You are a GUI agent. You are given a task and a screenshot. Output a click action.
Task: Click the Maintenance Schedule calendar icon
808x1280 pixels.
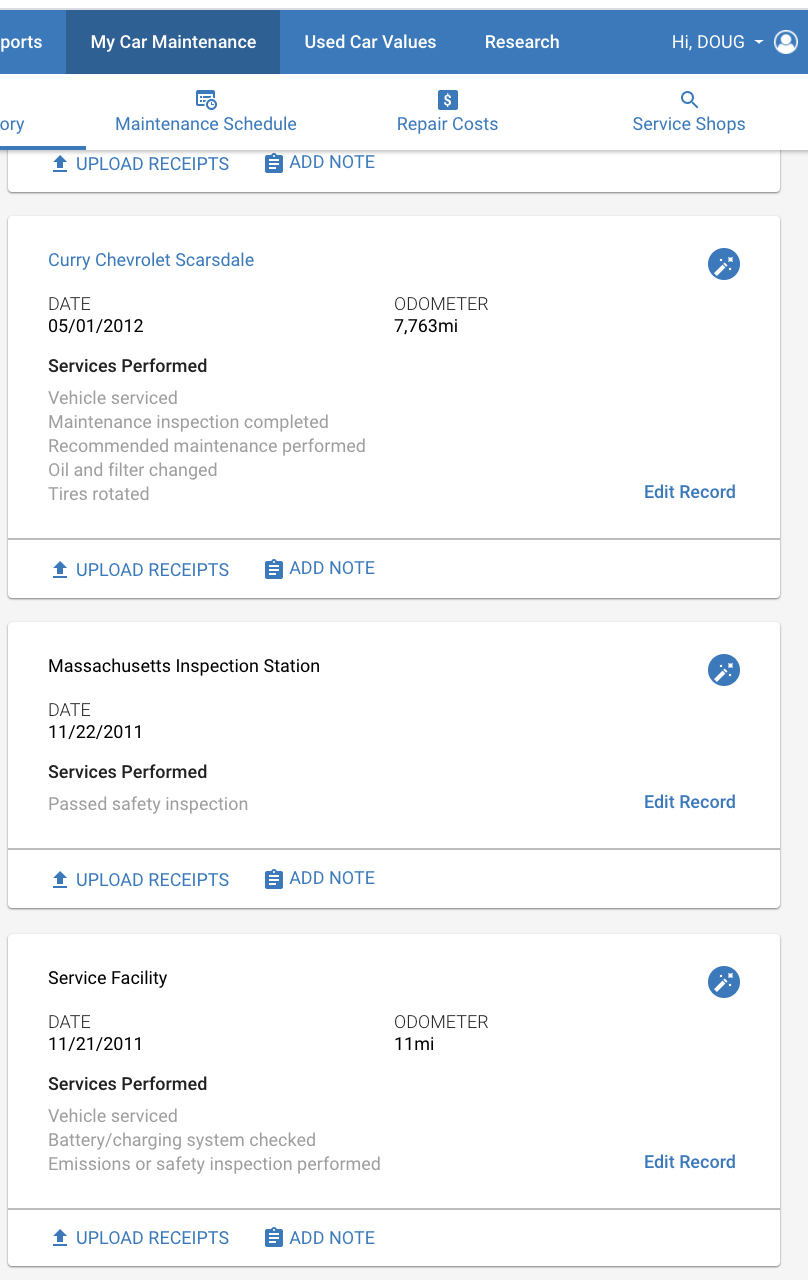click(x=206, y=99)
